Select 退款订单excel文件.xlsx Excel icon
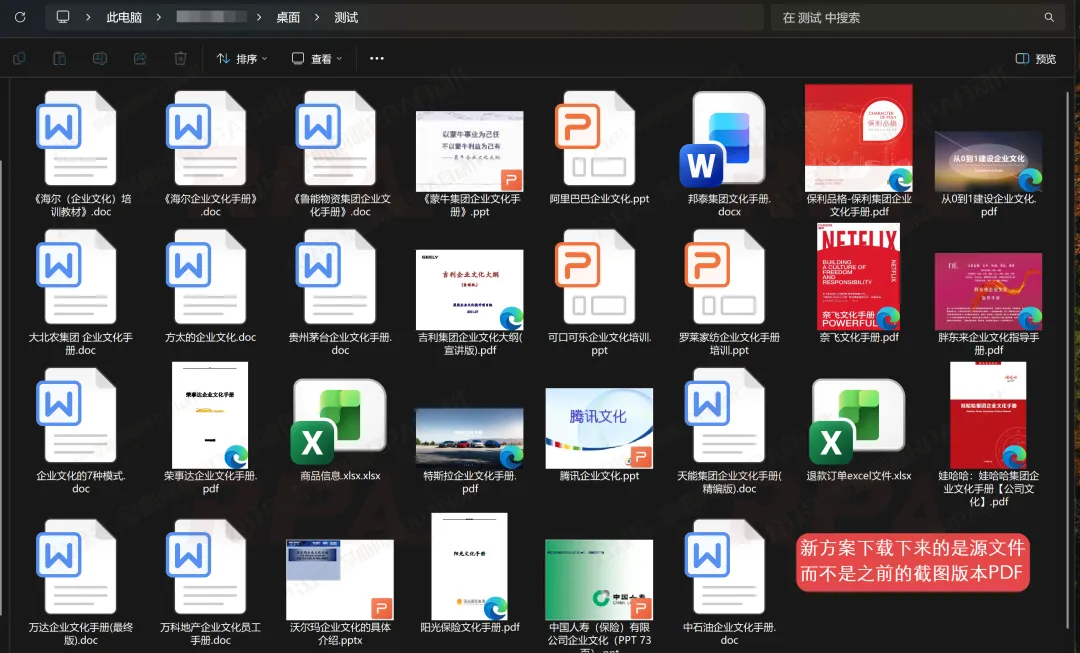 click(857, 422)
